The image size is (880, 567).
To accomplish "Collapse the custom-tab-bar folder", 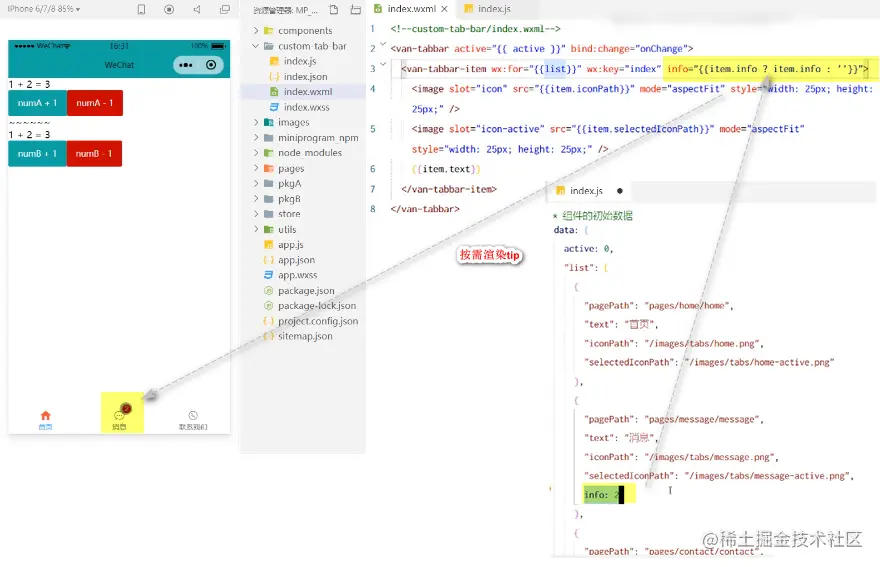I will tap(303, 46).
